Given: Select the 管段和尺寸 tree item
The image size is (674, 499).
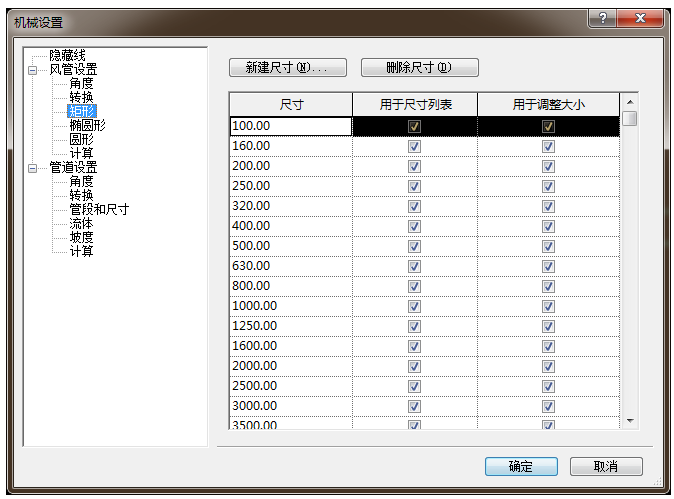Looking at the screenshot, I should [x=99, y=209].
